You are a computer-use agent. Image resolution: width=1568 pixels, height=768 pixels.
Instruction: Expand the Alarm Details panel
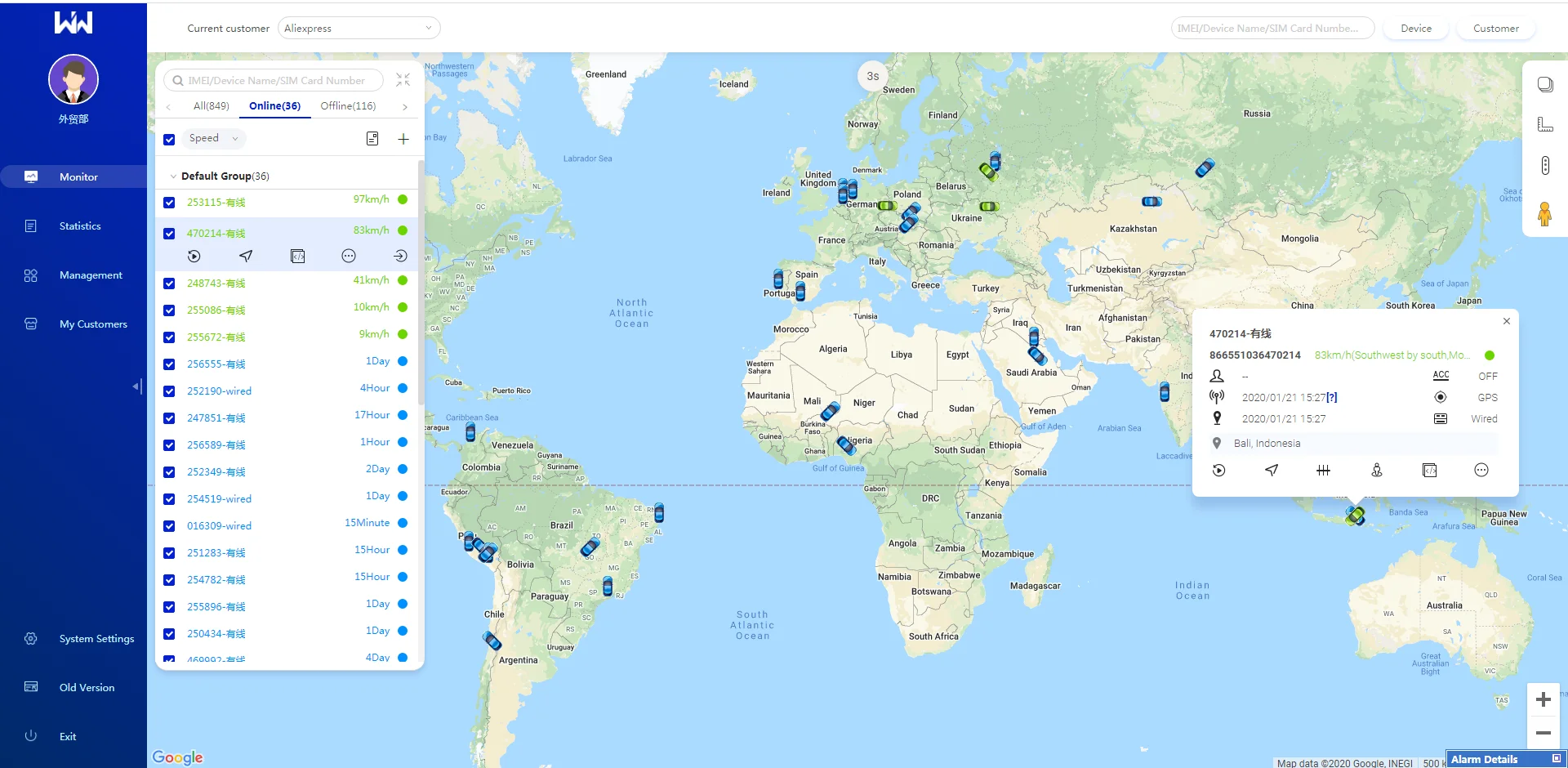[1557, 759]
